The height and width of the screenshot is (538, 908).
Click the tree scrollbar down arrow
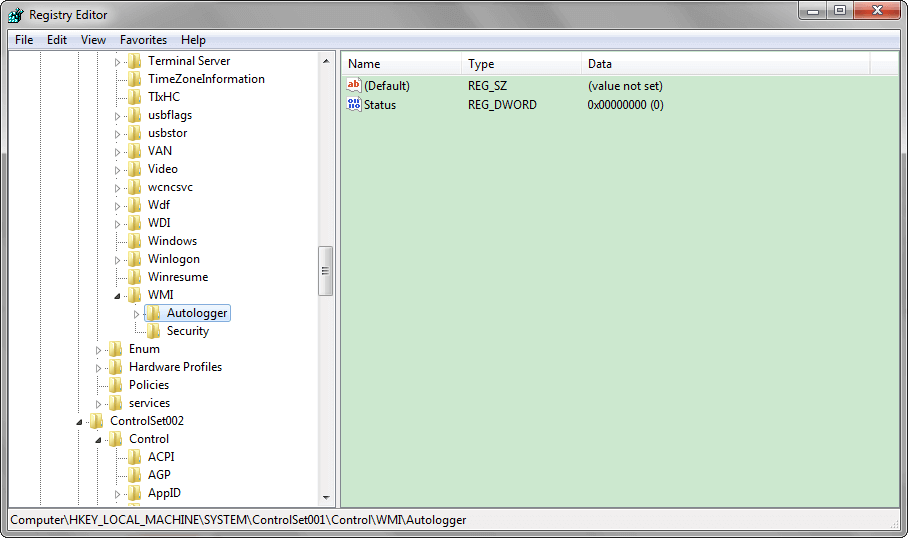pos(326,497)
